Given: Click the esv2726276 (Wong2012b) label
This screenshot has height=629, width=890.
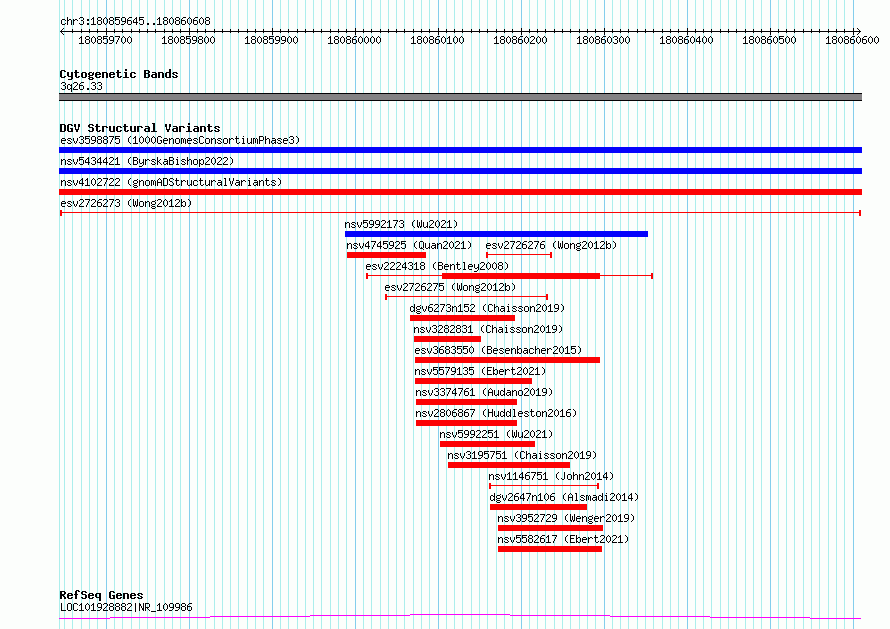Looking at the screenshot, I should click(x=551, y=245).
